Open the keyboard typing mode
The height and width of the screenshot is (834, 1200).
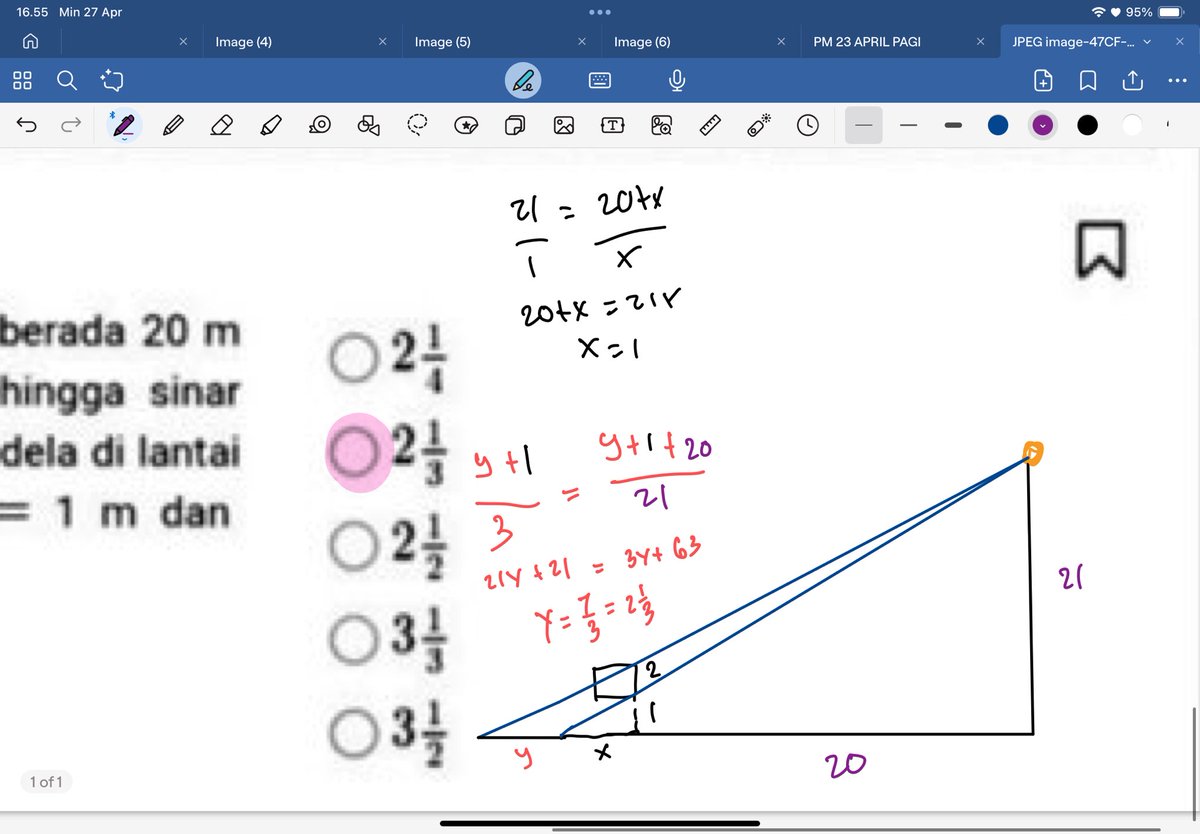(600, 80)
